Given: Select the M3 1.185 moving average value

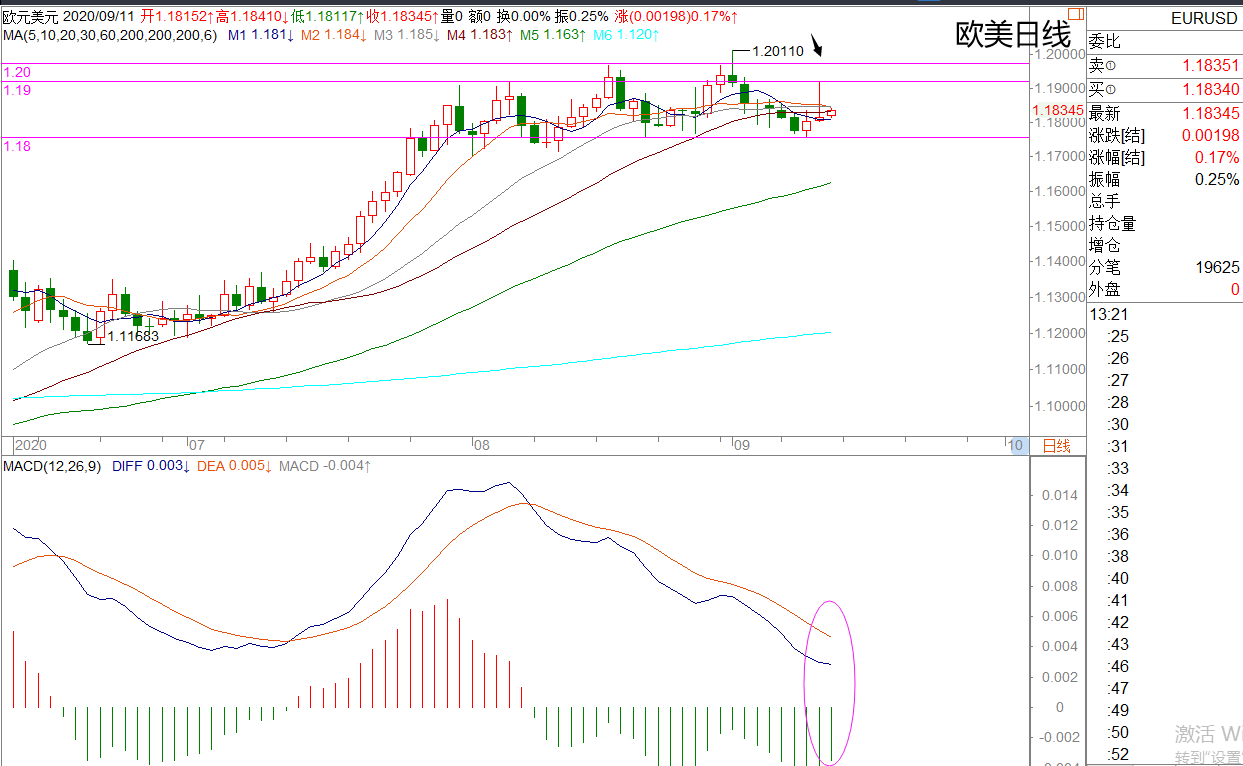Looking at the screenshot, I should pos(406,35).
